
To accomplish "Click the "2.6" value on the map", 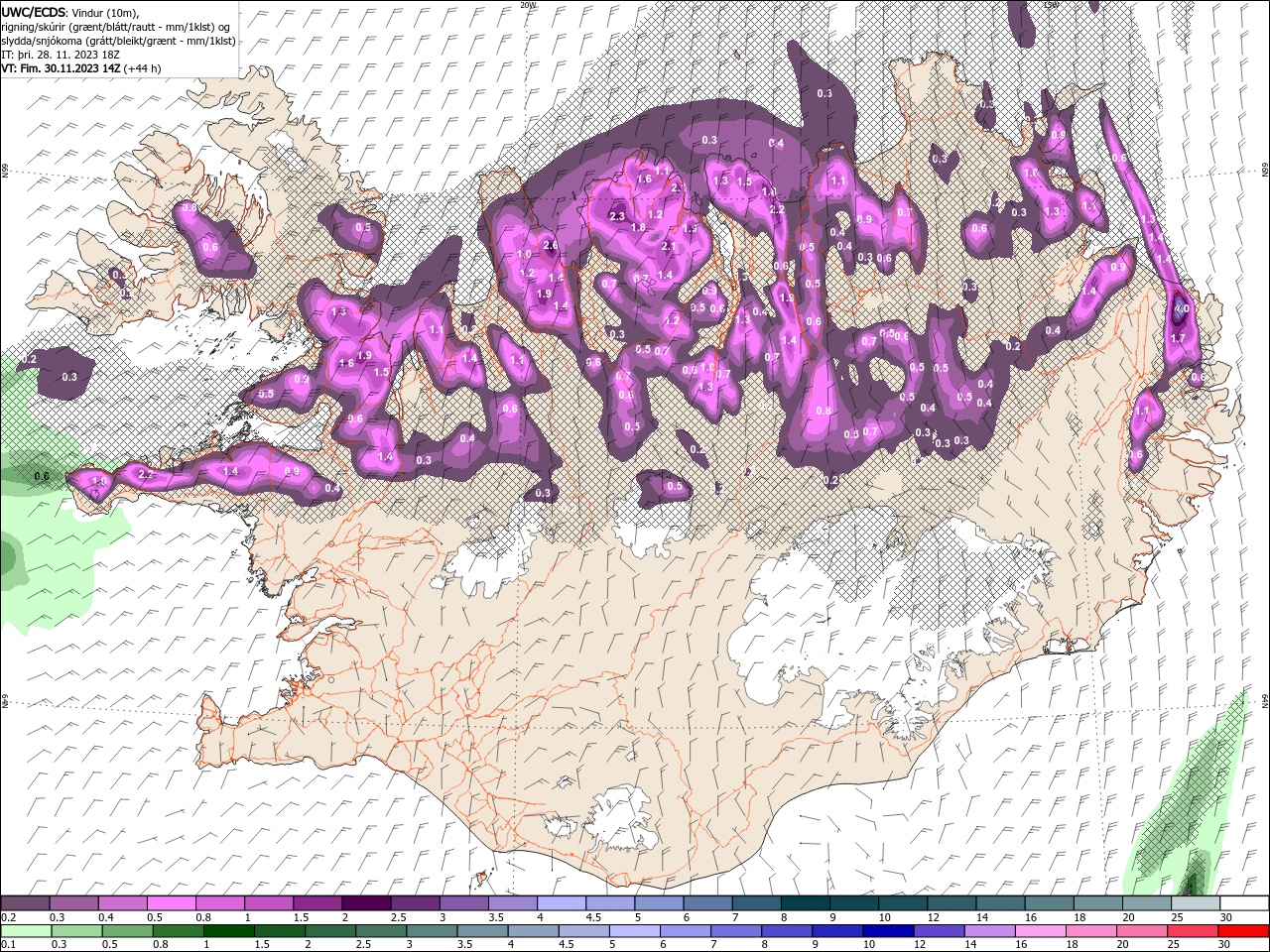I will point(551,245).
